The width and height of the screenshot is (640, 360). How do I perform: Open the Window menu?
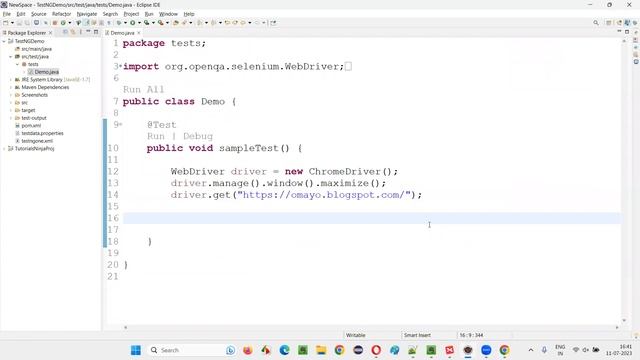pyautogui.click(x=168, y=14)
